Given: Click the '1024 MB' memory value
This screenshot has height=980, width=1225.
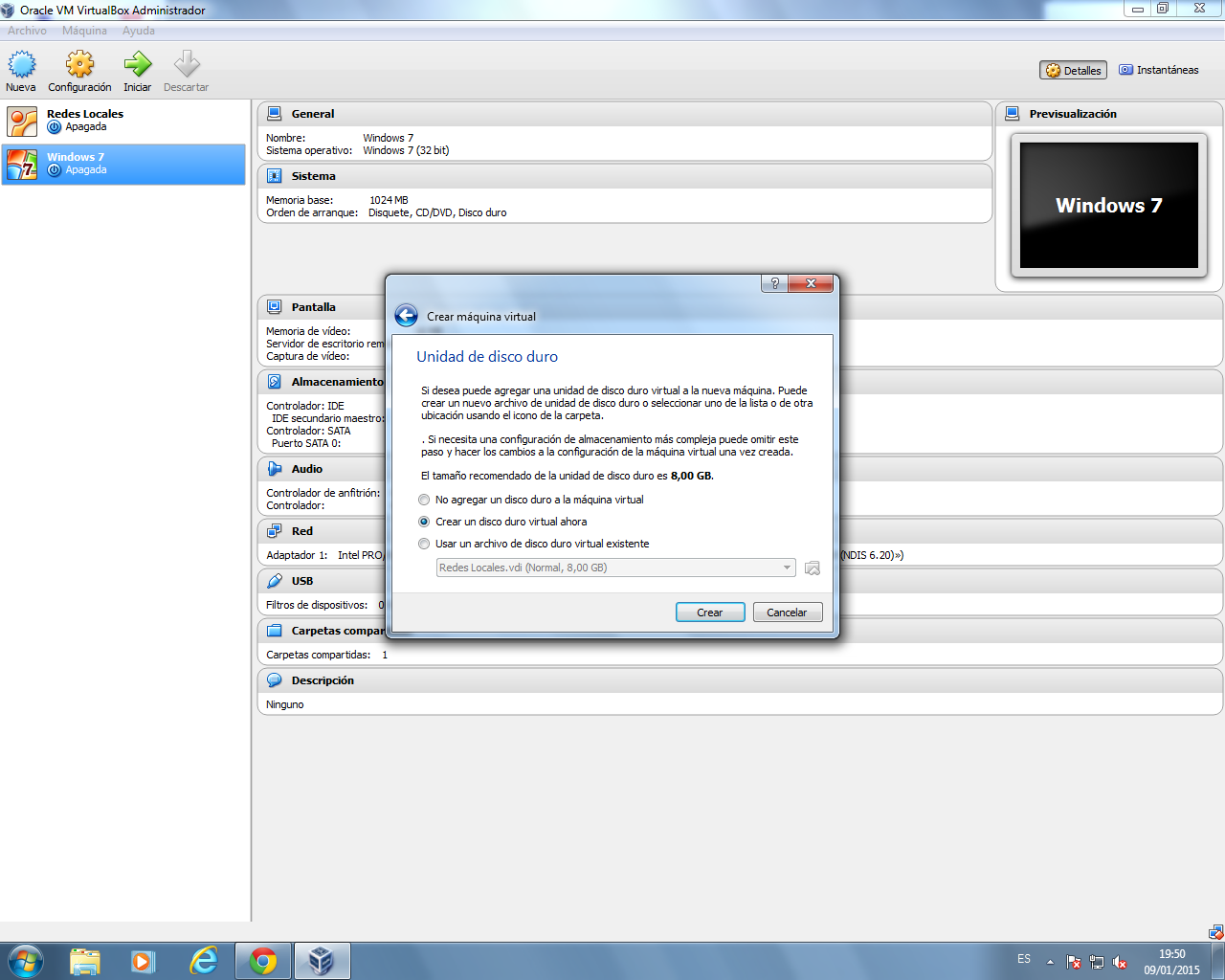Looking at the screenshot, I should 389,200.
